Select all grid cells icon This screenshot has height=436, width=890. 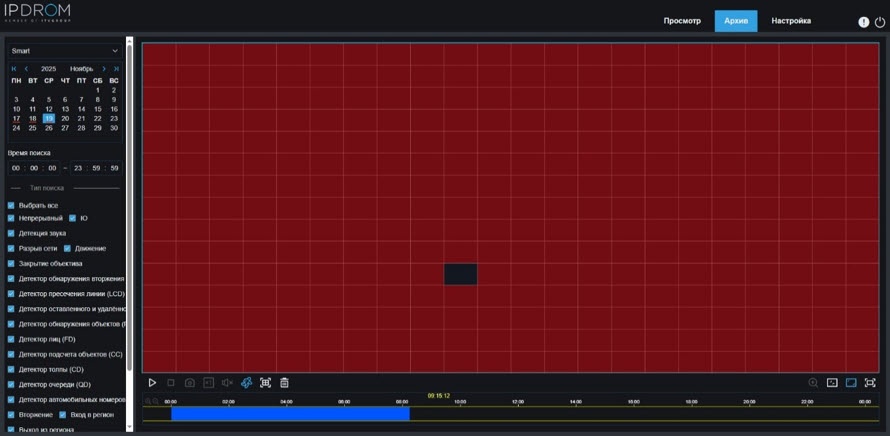265,383
